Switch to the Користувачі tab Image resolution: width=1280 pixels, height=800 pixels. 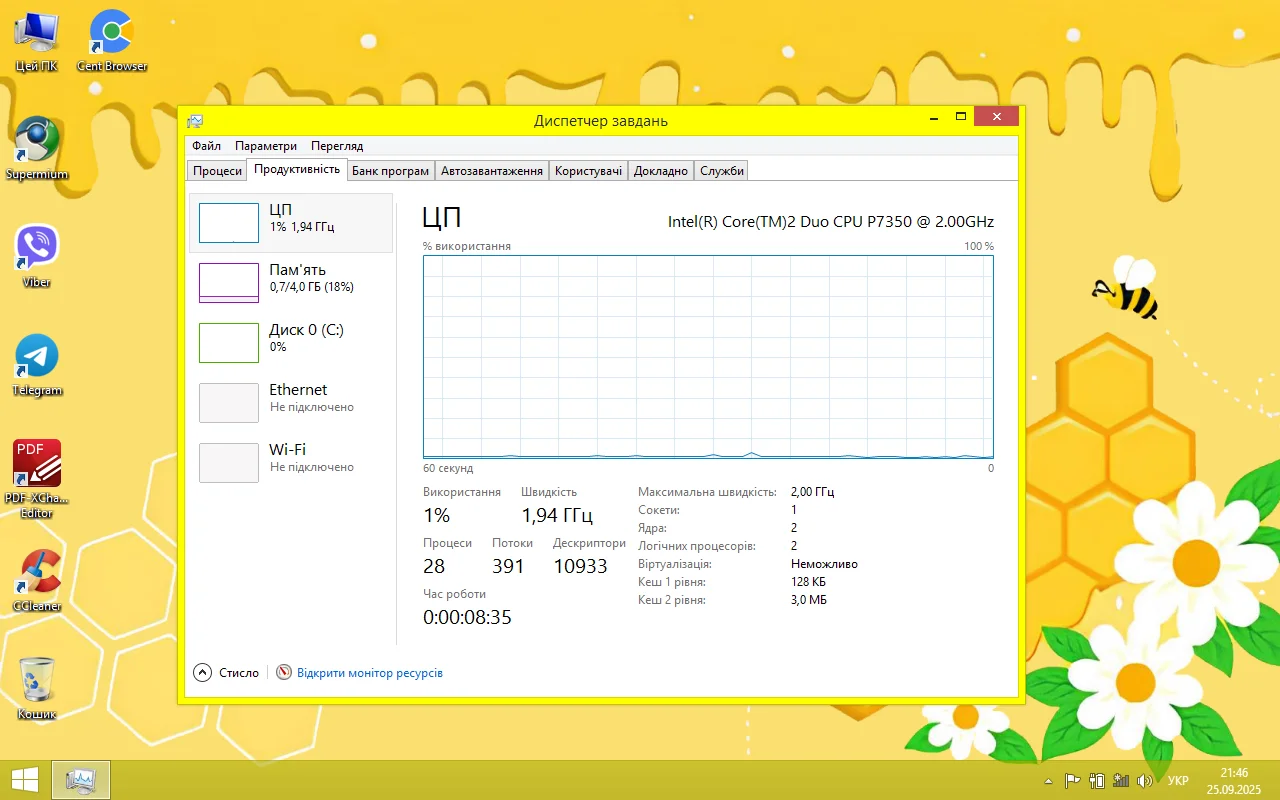coord(589,171)
